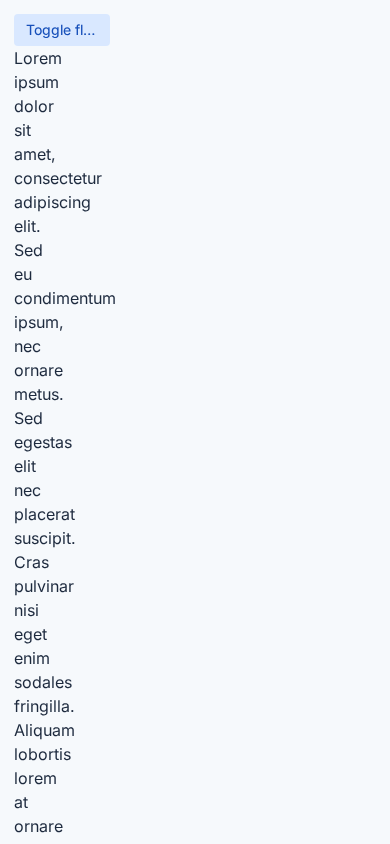Select the word "sit"
The height and width of the screenshot is (844, 390).
(23, 131)
